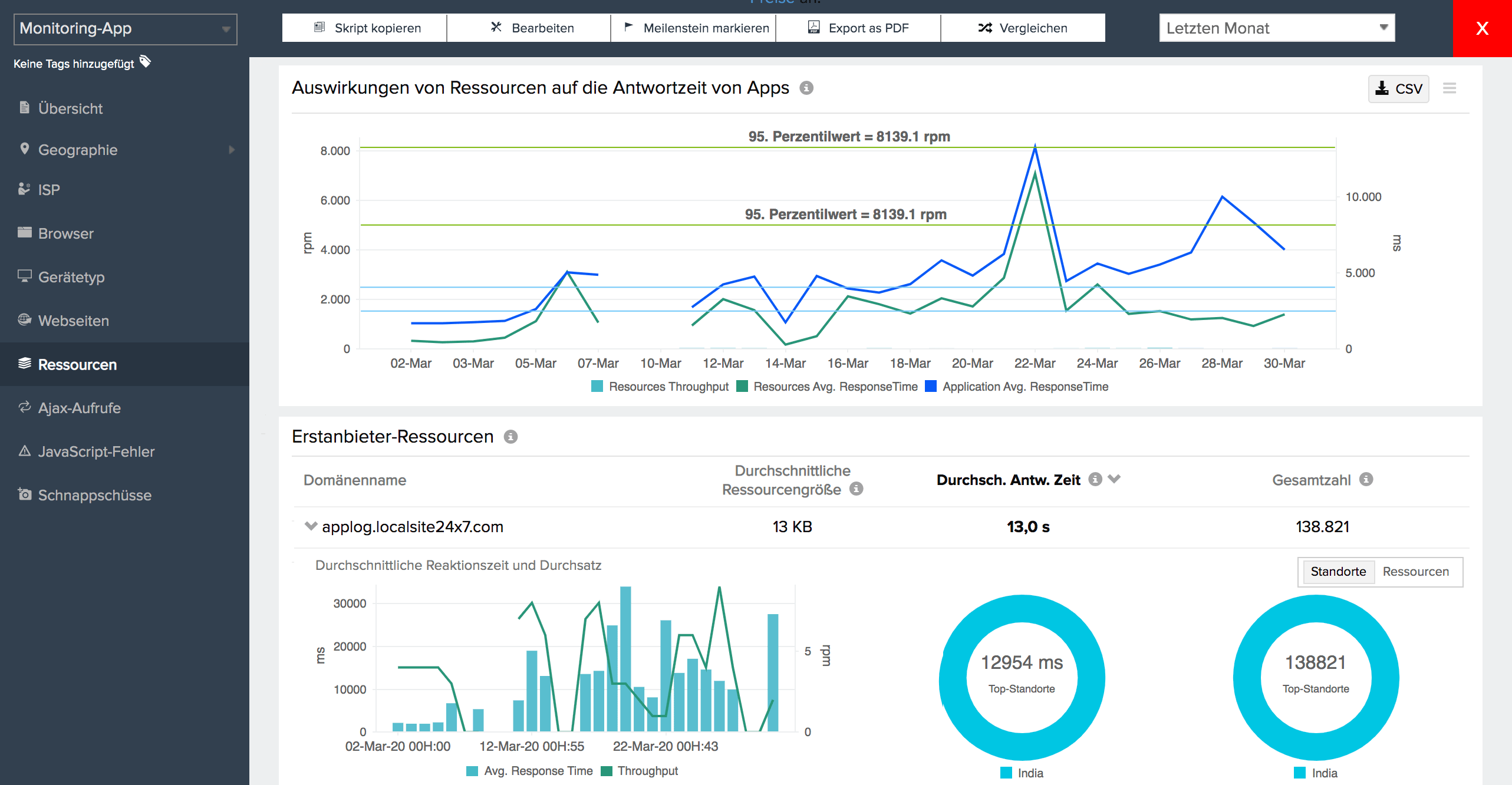Viewport: 1512px width, 785px height.
Task: Click the Export as PDF button
Action: pyautogui.click(x=858, y=28)
